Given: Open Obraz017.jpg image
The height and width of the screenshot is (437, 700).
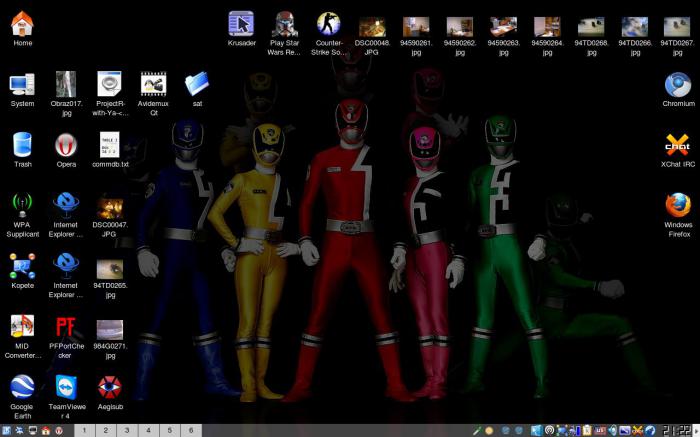Looking at the screenshot, I should (x=66, y=93).
